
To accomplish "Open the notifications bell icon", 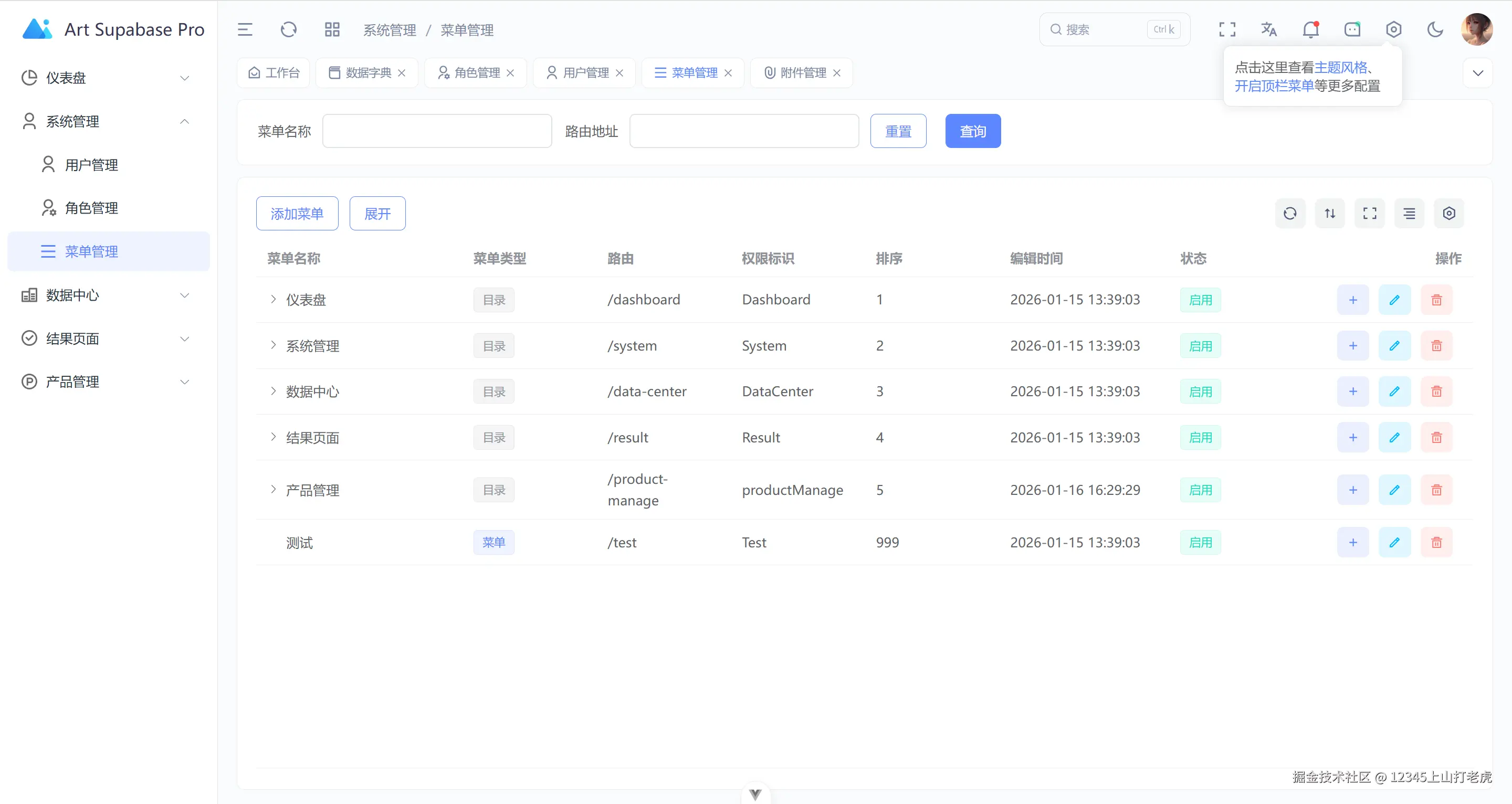I will pyautogui.click(x=1311, y=29).
